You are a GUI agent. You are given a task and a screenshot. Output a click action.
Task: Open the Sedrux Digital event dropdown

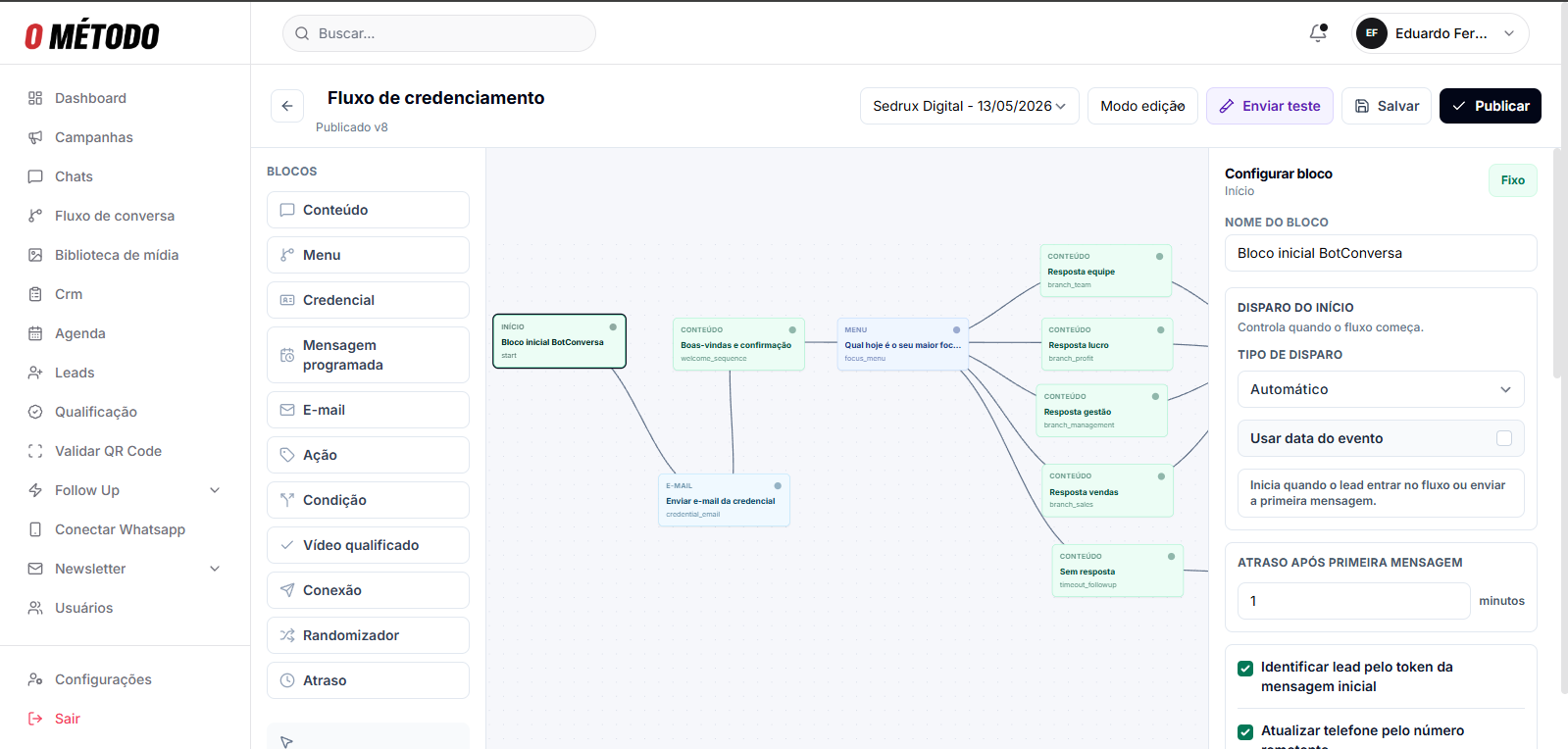click(x=970, y=106)
